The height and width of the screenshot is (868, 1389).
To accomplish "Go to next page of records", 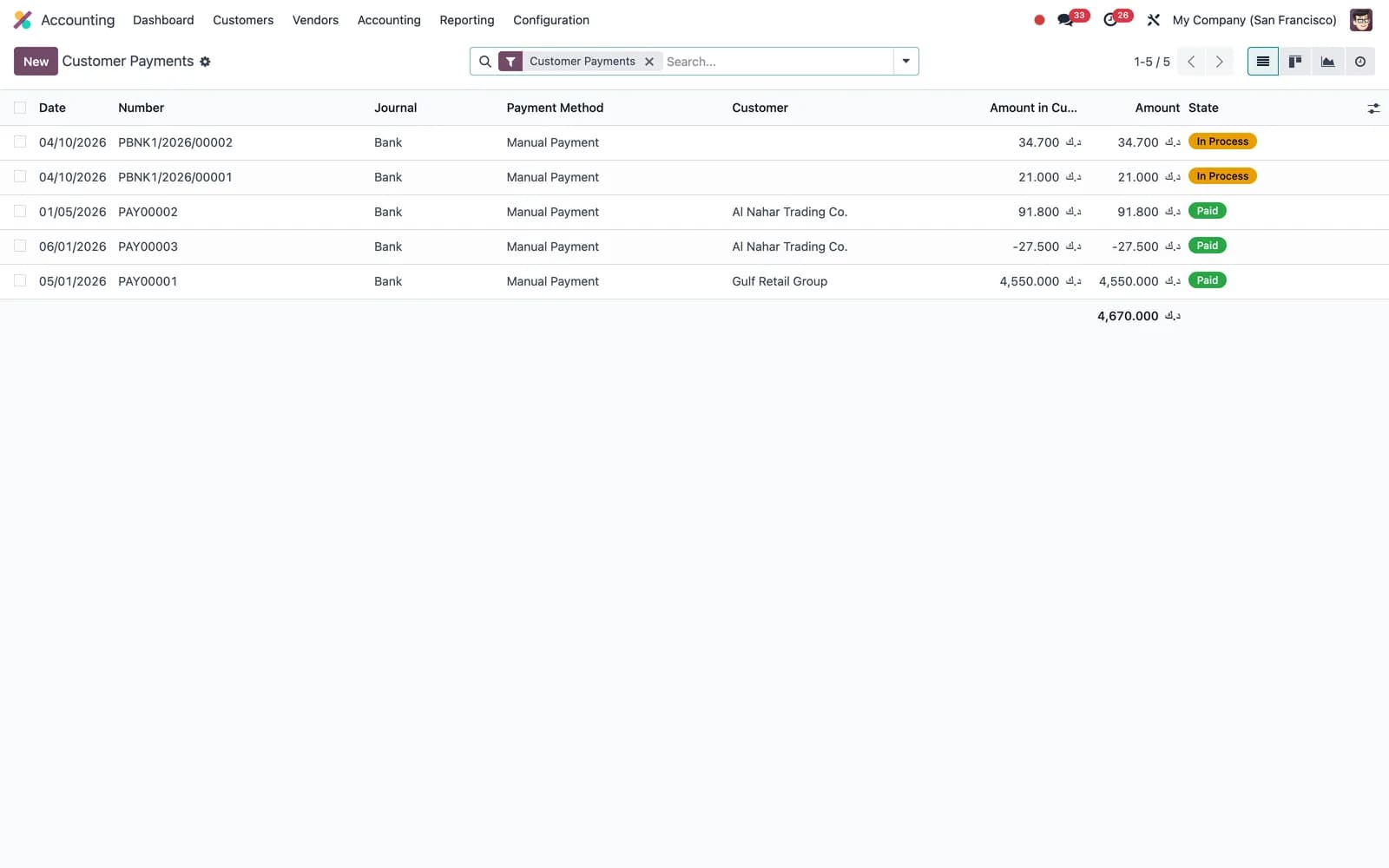I will (x=1220, y=62).
